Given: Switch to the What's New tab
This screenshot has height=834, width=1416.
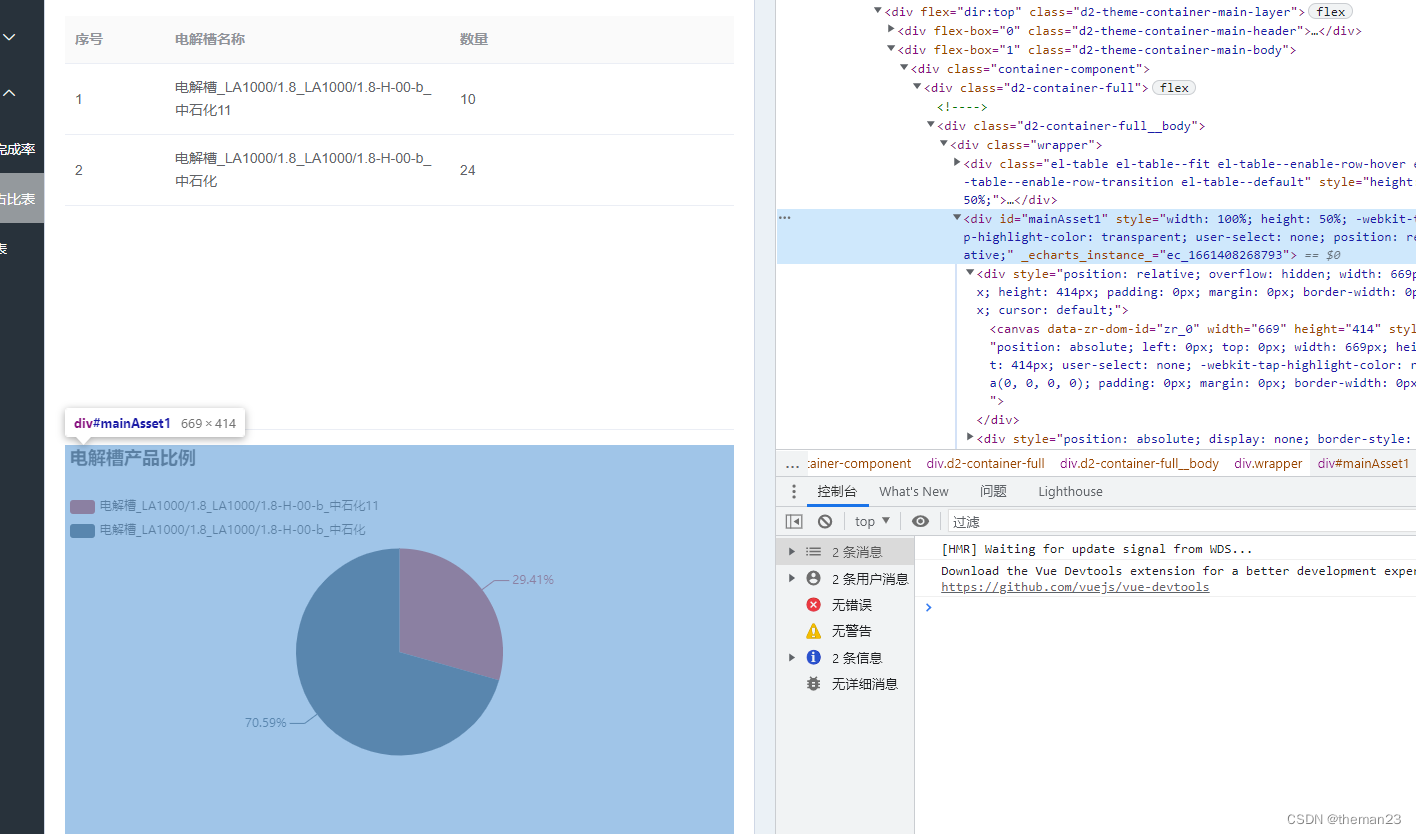Looking at the screenshot, I should (x=914, y=491).
